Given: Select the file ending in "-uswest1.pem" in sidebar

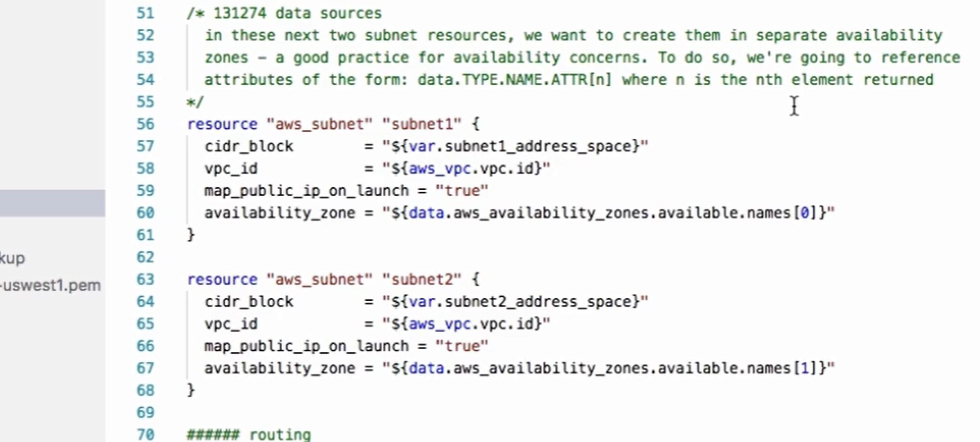Looking at the screenshot, I should coord(51,286).
